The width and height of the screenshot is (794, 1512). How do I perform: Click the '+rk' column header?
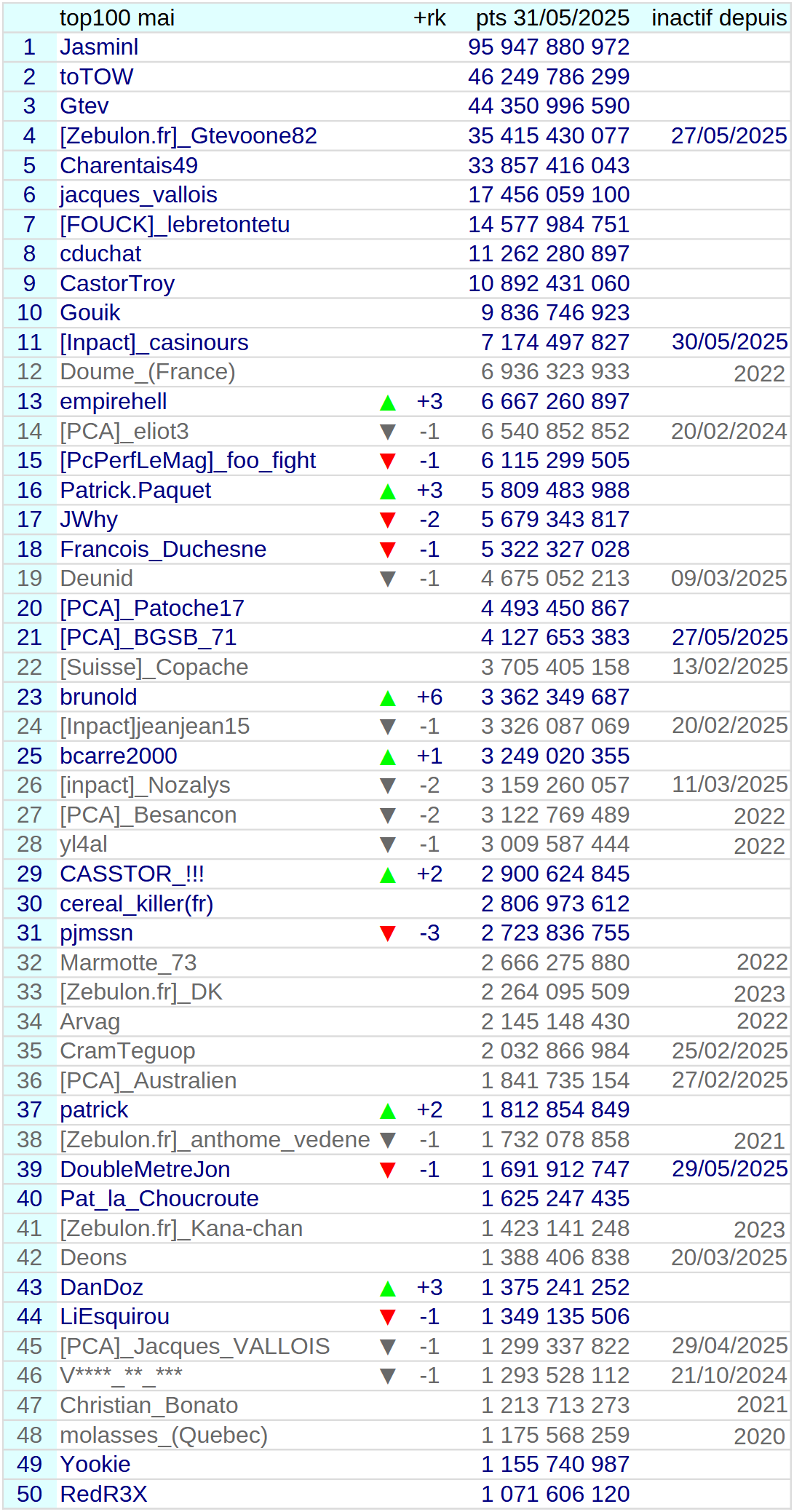click(429, 17)
